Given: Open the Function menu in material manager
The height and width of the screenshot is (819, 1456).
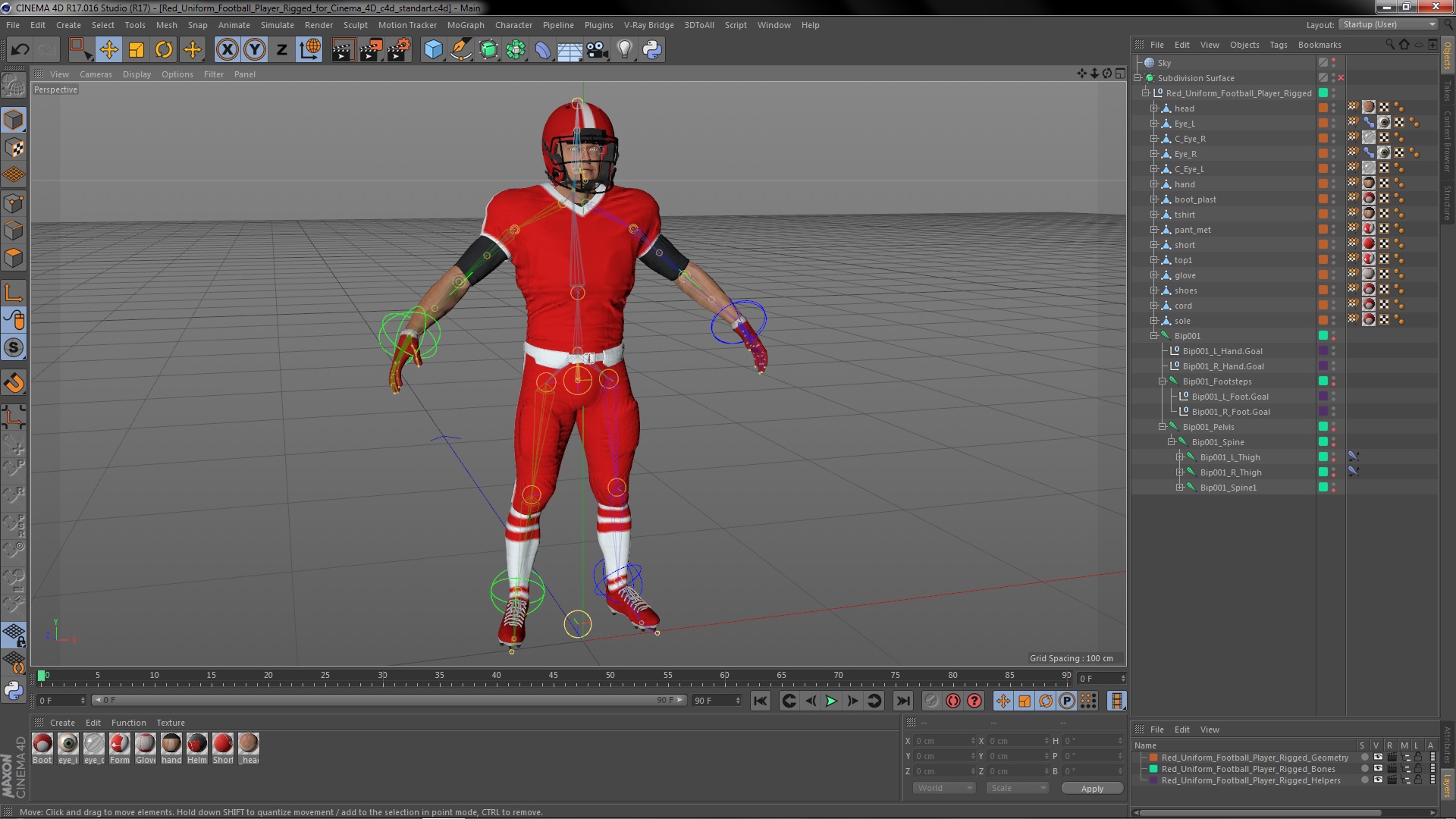Looking at the screenshot, I should (128, 723).
